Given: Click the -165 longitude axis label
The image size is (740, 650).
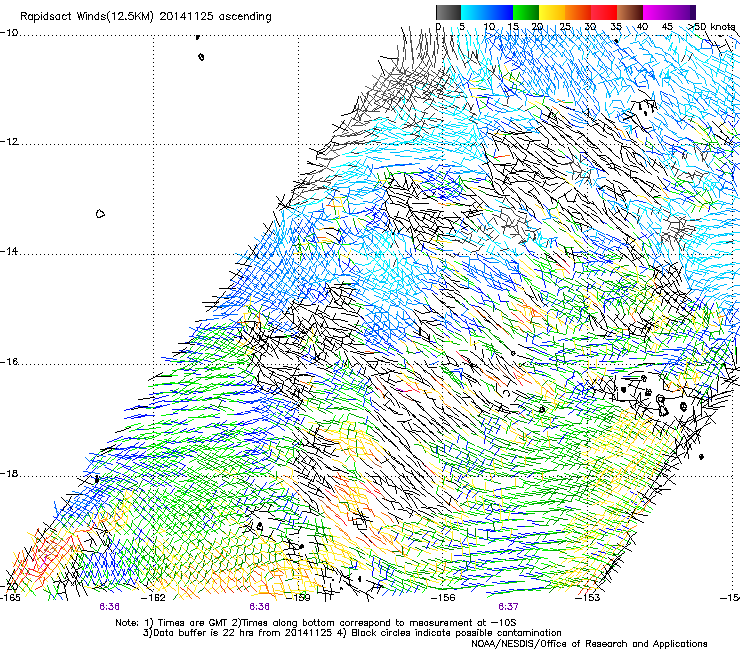Looking at the screenshot, I should click(10, 597).
